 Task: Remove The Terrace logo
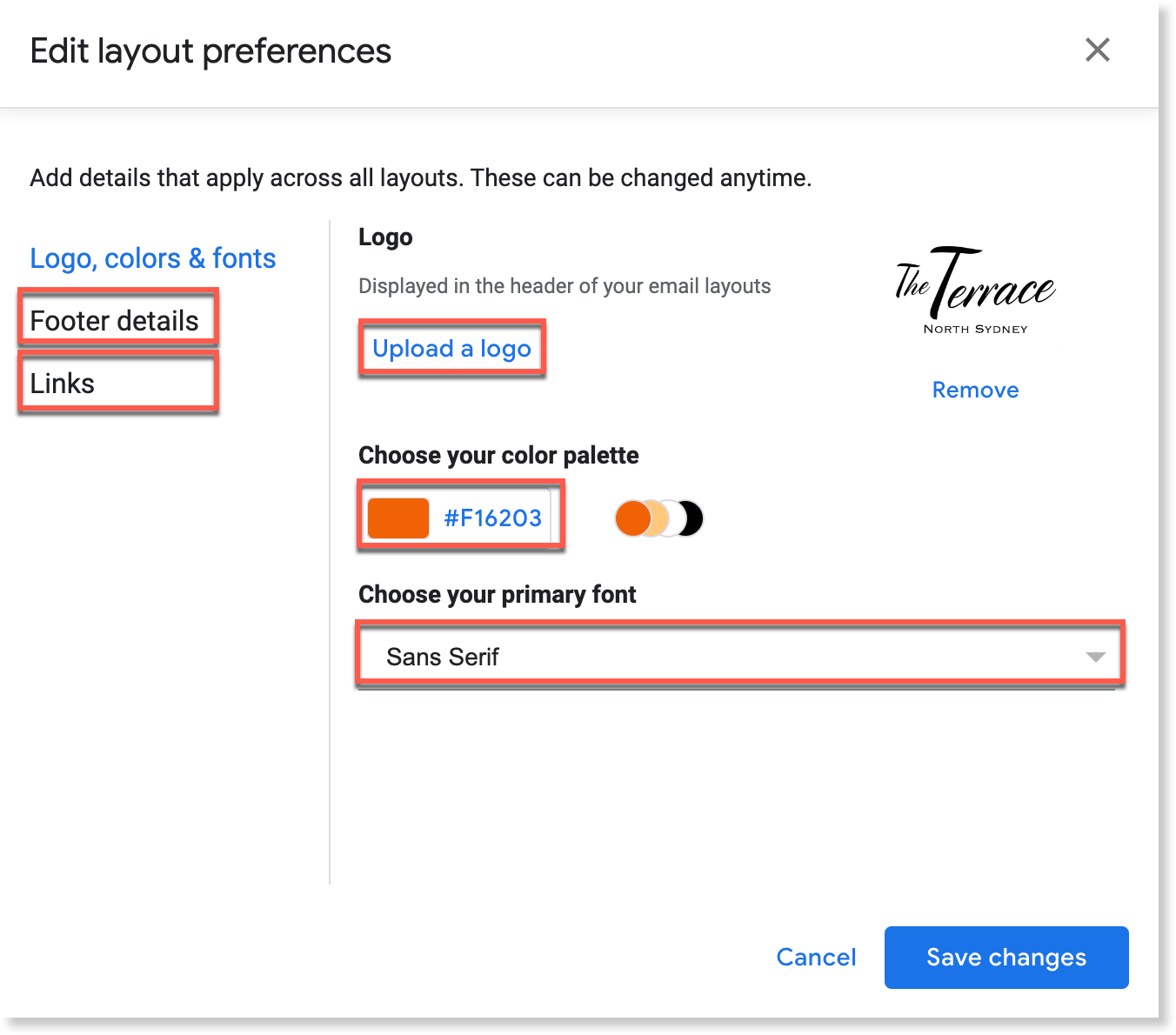(974, 390)
